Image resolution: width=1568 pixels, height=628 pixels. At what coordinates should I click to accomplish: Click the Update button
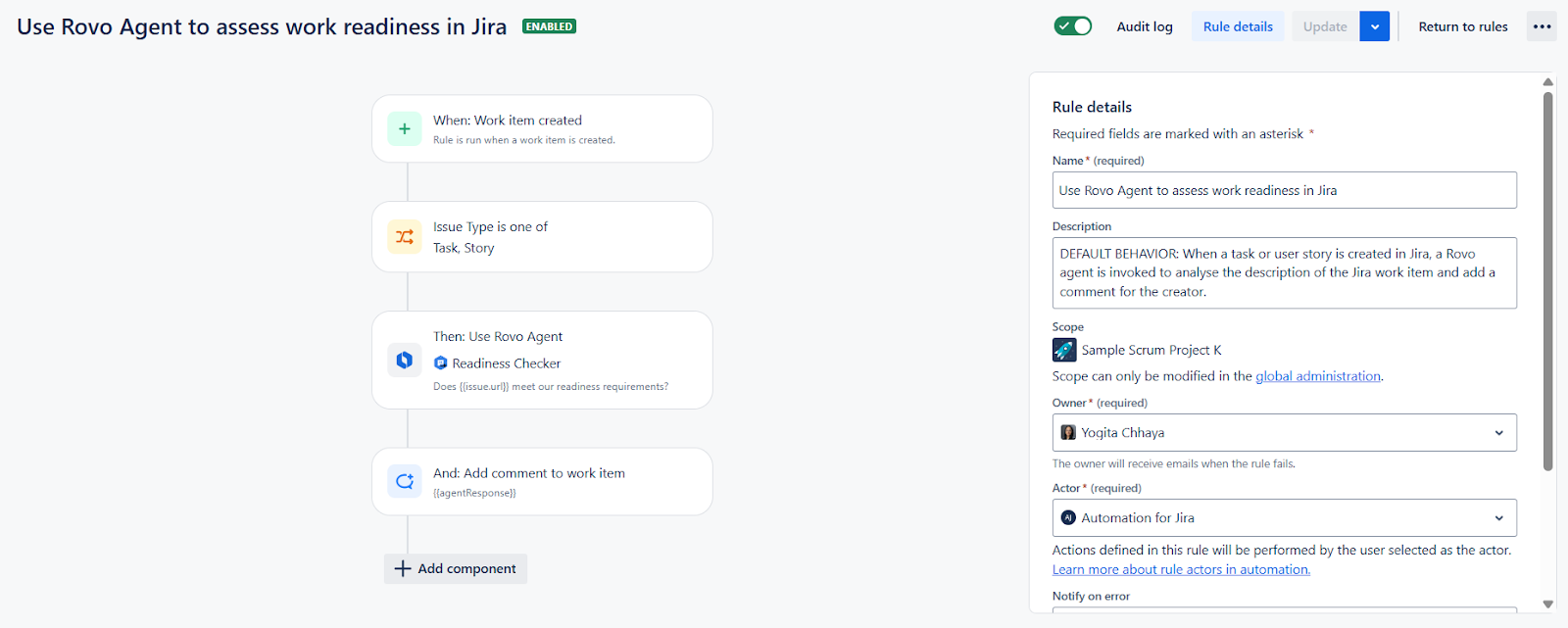click(1325, 26)
